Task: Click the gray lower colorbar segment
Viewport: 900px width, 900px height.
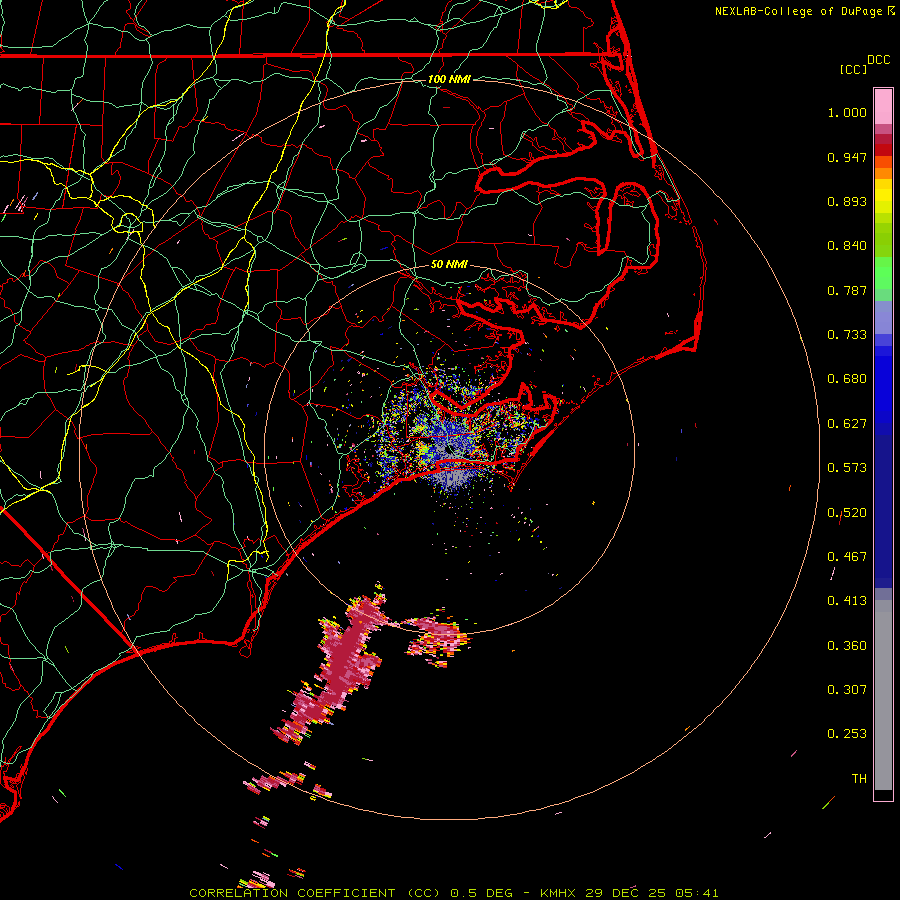Action: pyautogui.click(x=883, y=695)
